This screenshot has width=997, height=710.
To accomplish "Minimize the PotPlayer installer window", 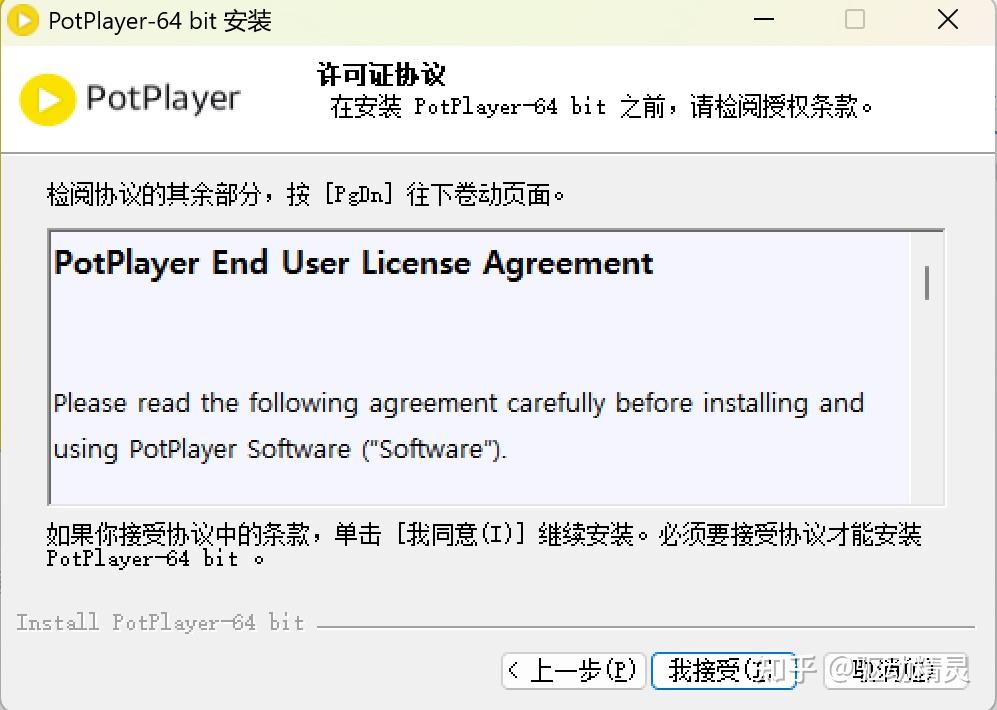I will (763, 20).
